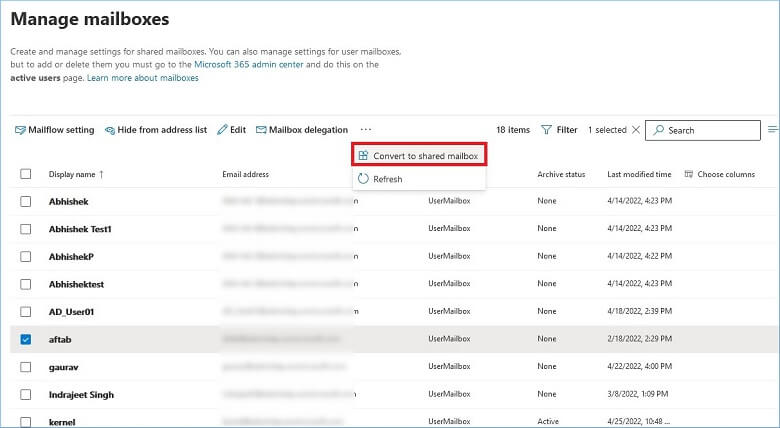
Task: Click date '4/14/2022, 4:22 PM'
Action: (640, 256)
